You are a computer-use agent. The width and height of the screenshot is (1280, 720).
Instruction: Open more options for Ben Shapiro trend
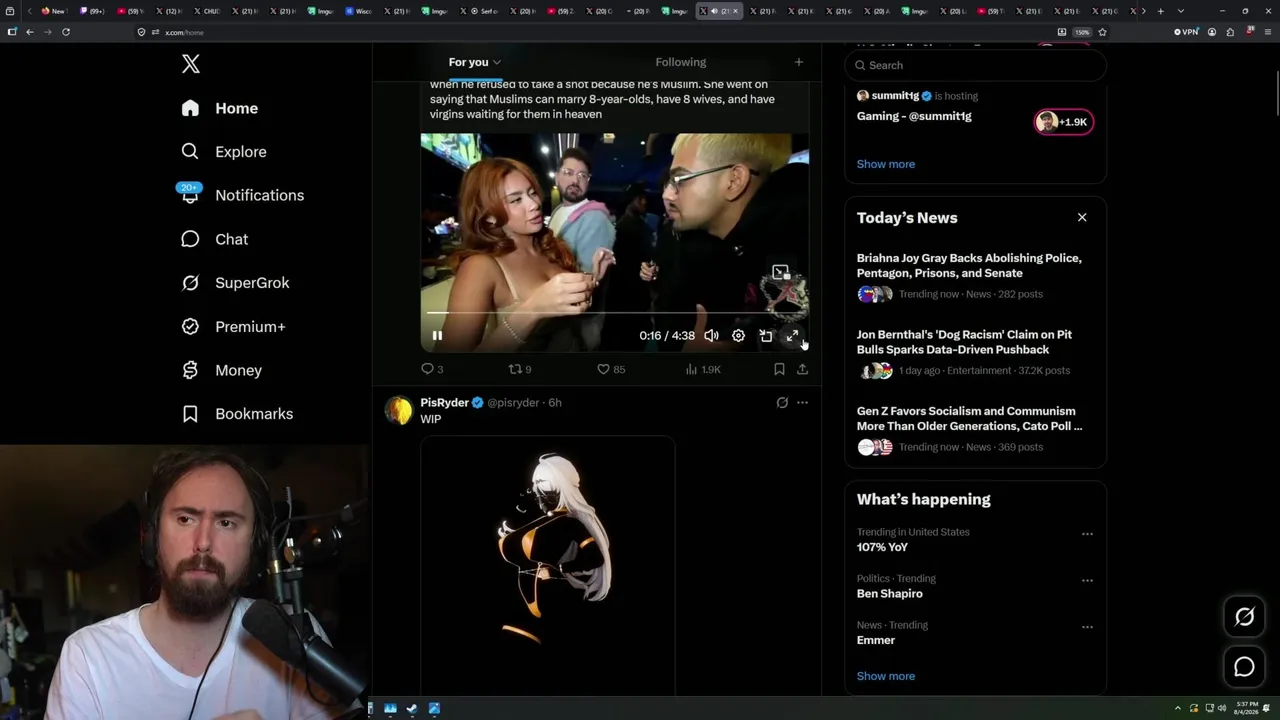(1087, 580)
